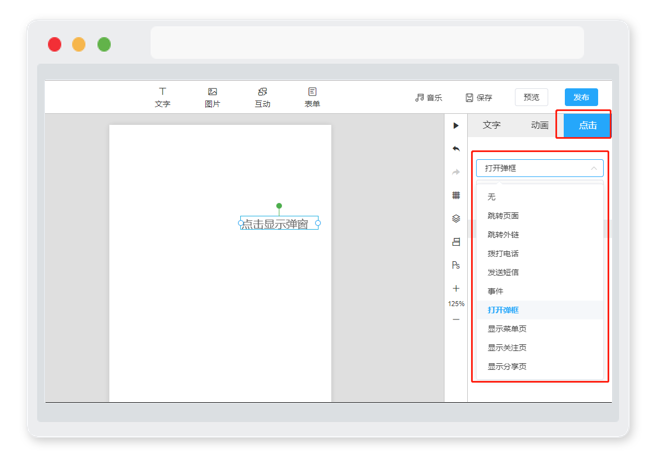This screenshot has width=660, height=460.
Task: Click the 125% zoom level text
Action: pos(456,304)
